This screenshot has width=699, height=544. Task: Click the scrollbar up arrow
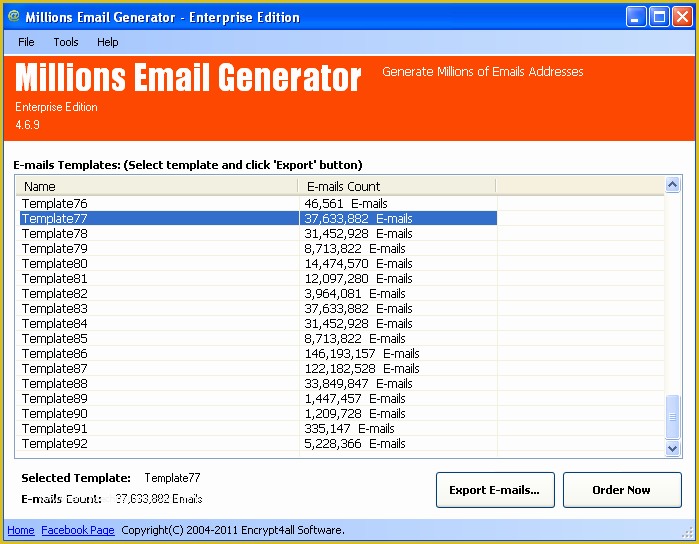point(672,184)
